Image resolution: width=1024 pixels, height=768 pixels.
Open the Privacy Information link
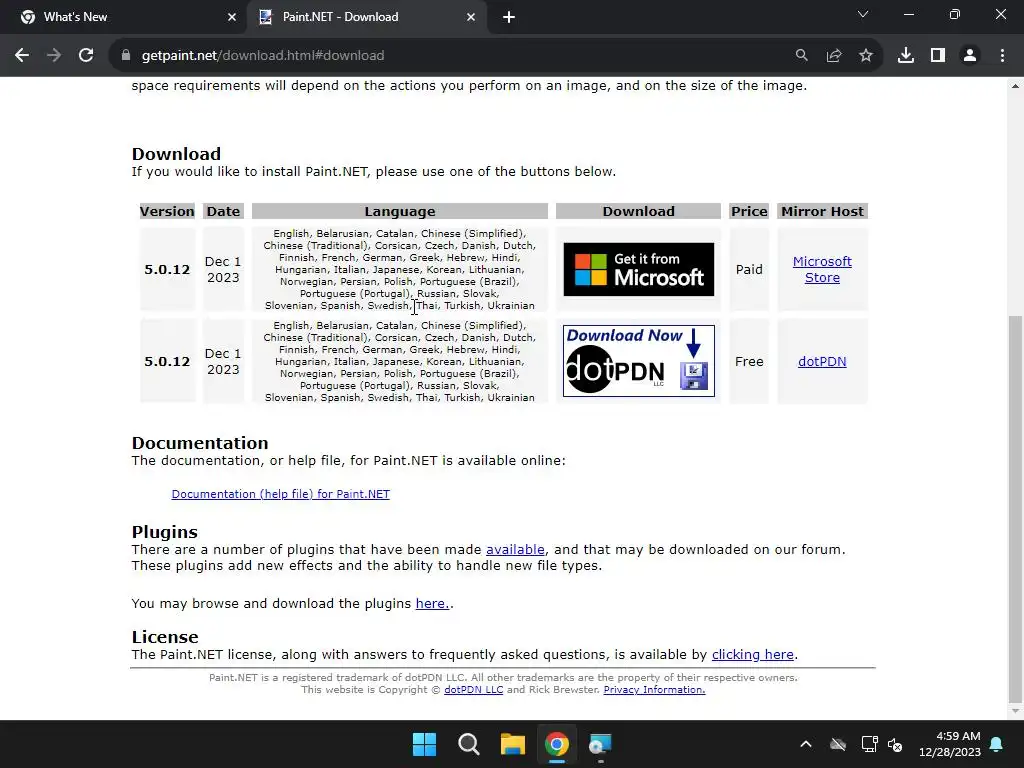click(654, 690)
